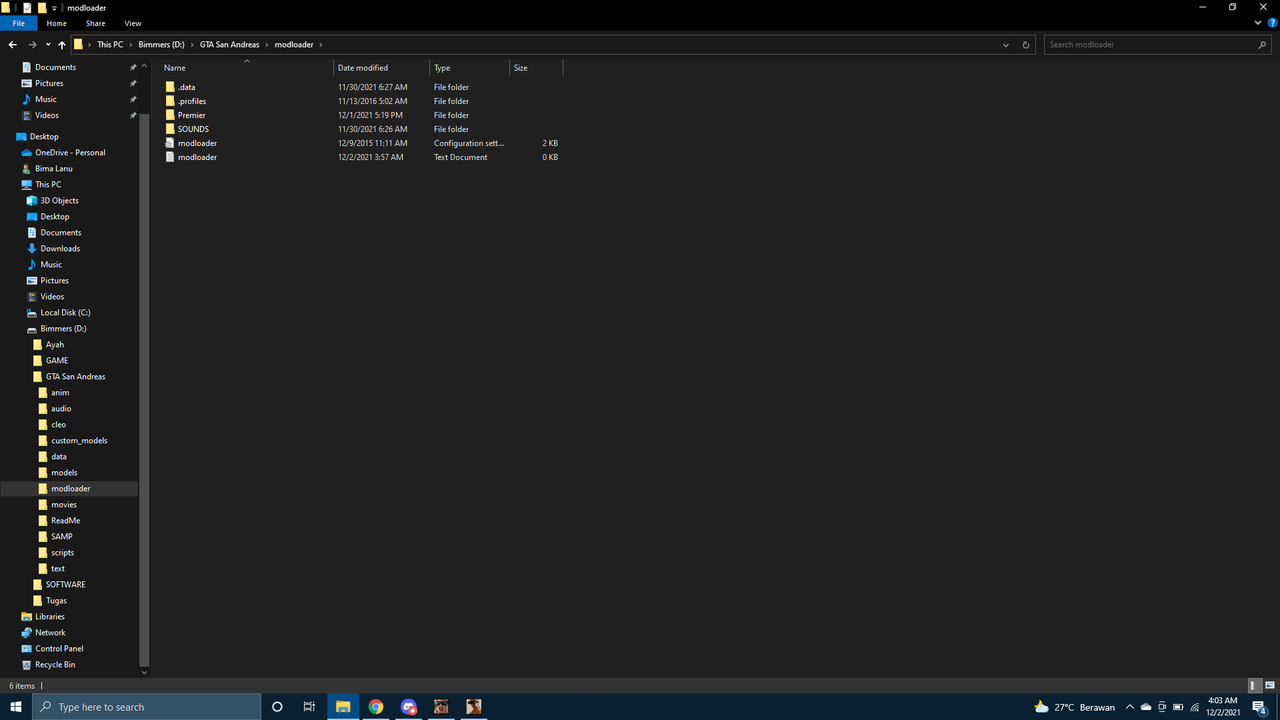This screenshot has height=720, width=1280.
Task: Click GTA San Andreas in the breadcrumb
Action: 230,45
